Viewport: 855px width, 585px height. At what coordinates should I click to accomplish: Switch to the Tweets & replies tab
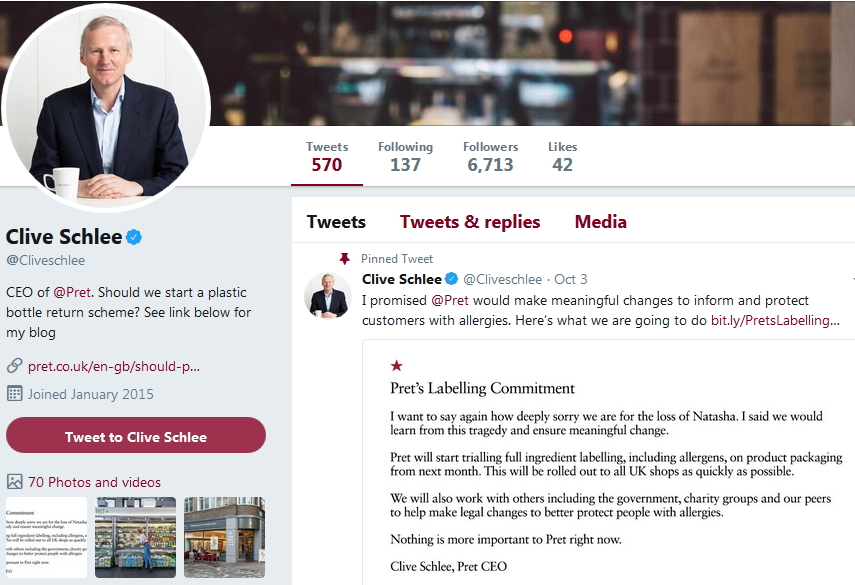pyautogui.click(x=470, y=222)
